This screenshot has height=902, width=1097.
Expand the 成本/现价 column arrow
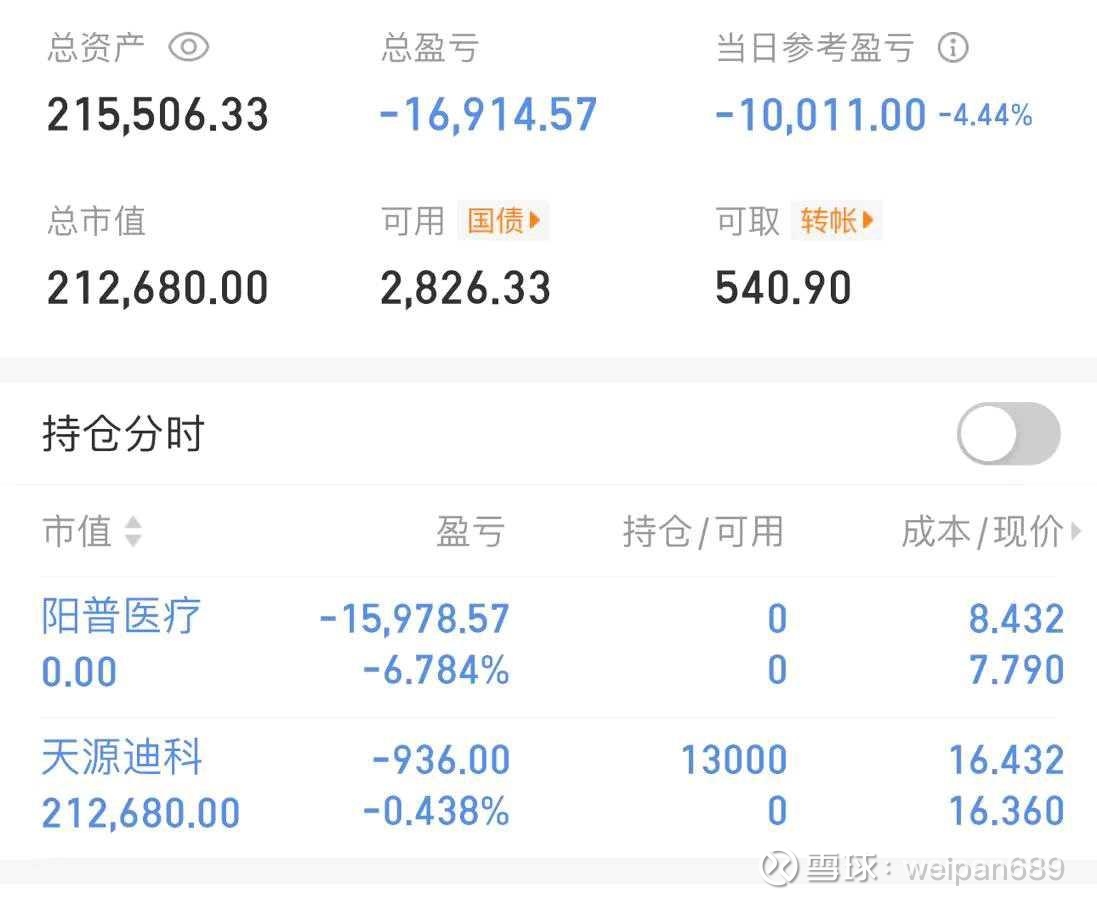click(x=1076, y=531)
